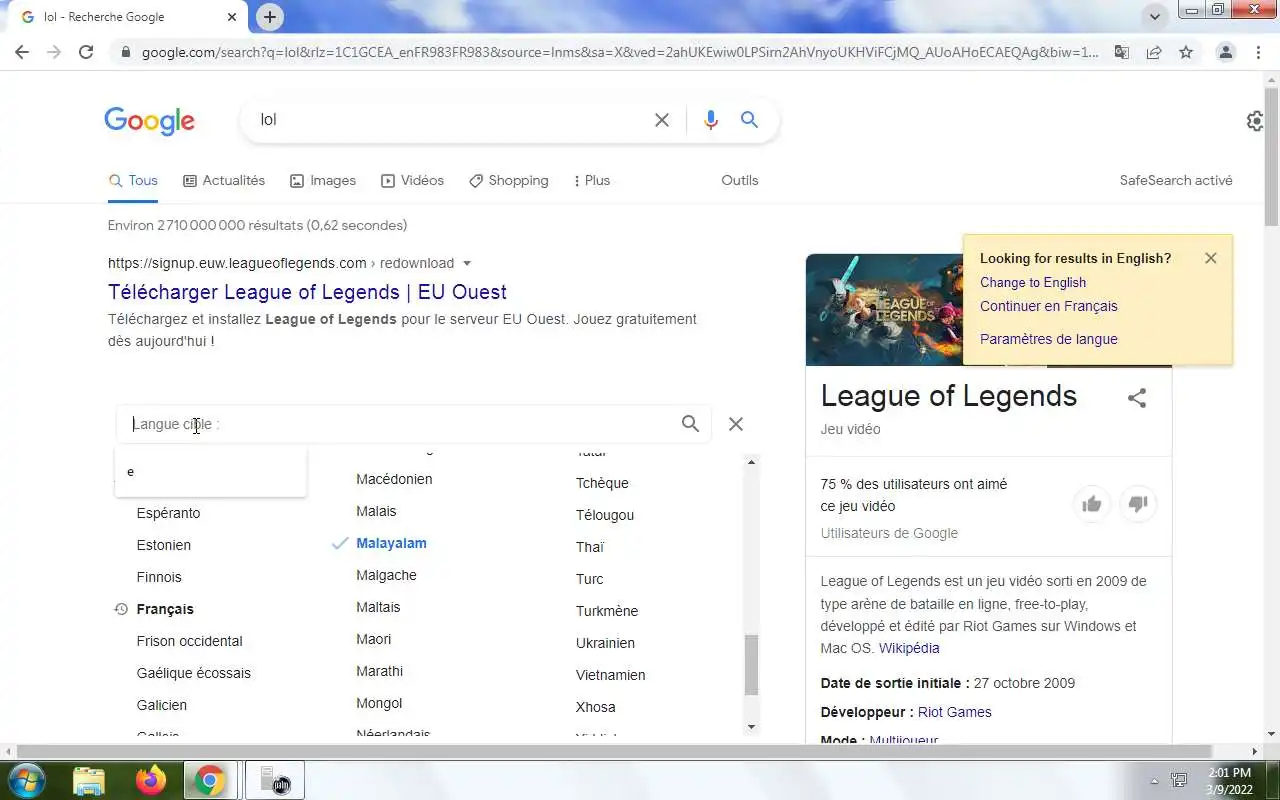Viewport: 1280px width, 800px height.
Task: Click the tab search dropdown arrow
Action: [x=1156, y=17]
